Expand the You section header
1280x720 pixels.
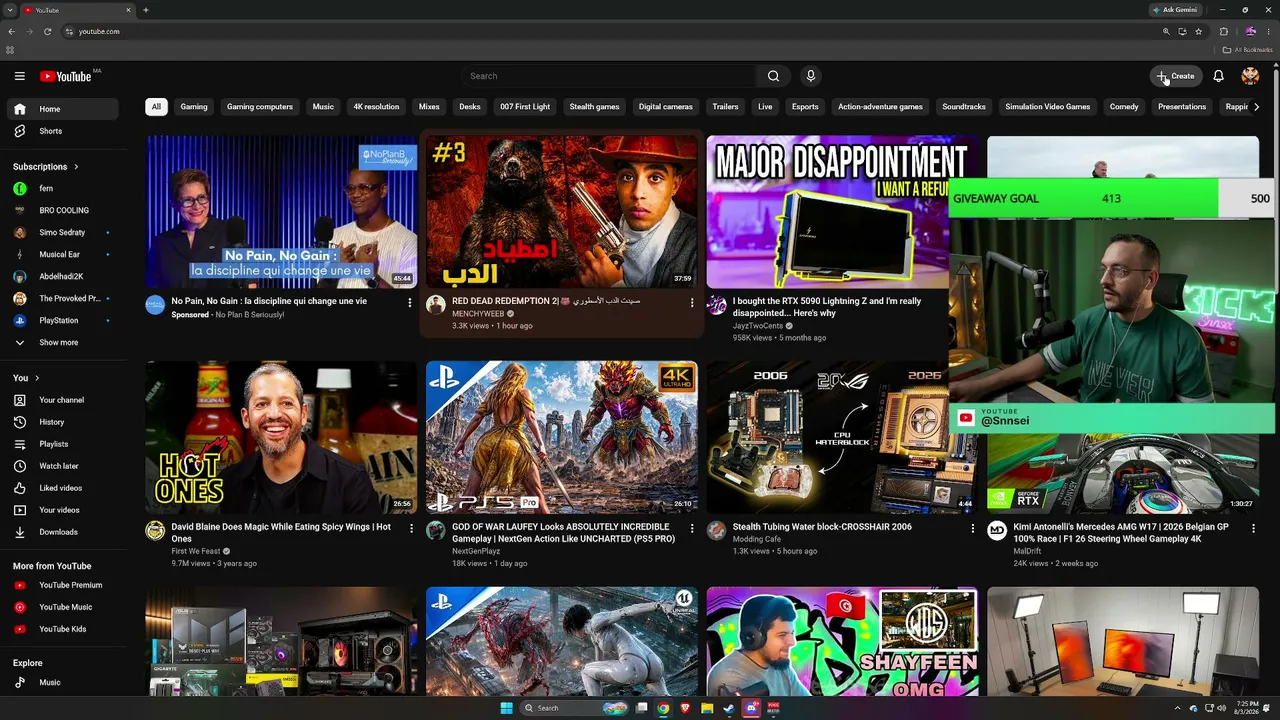click(26, 378)
